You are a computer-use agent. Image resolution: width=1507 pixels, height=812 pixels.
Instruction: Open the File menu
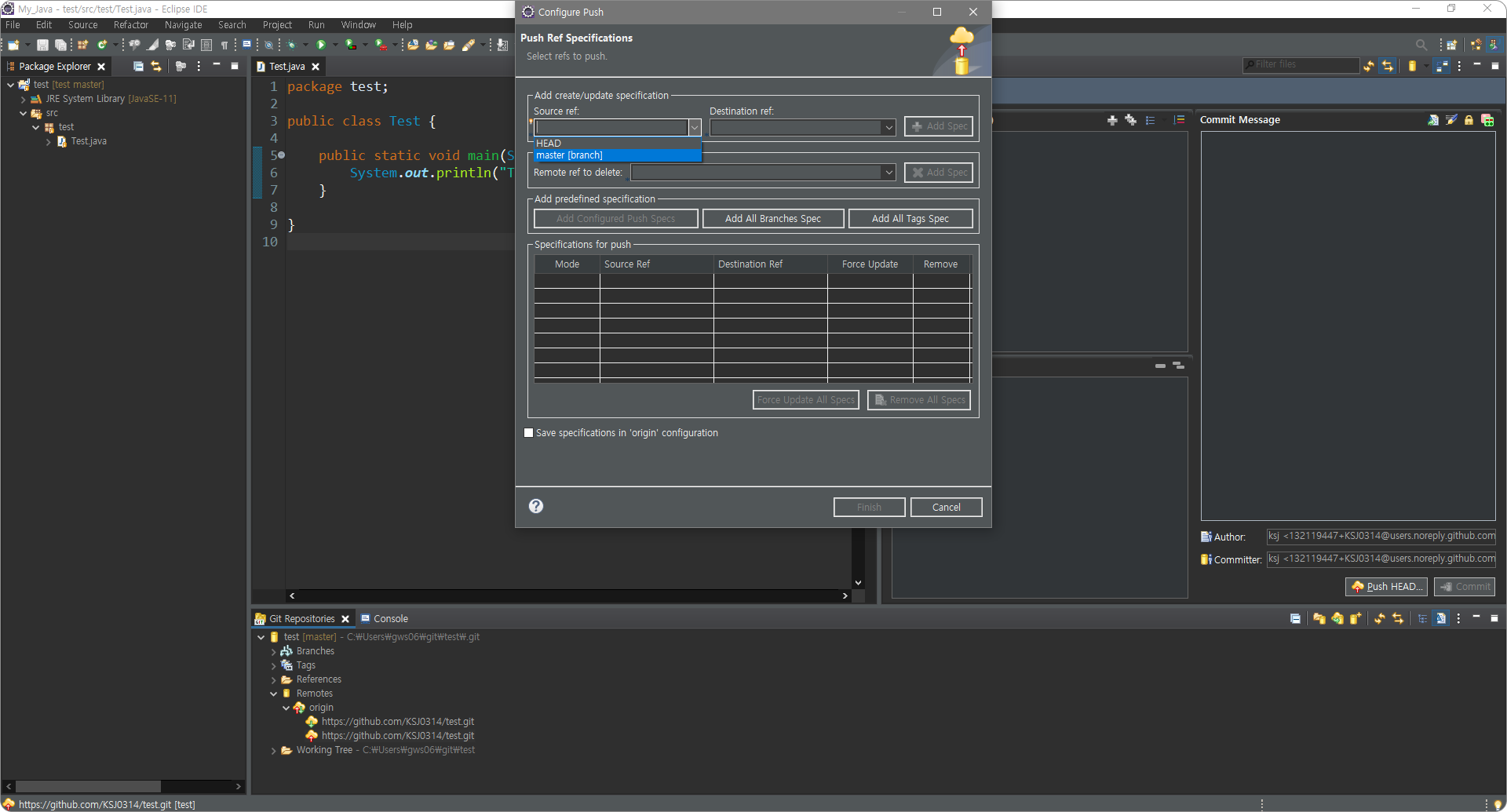(13, 25)
